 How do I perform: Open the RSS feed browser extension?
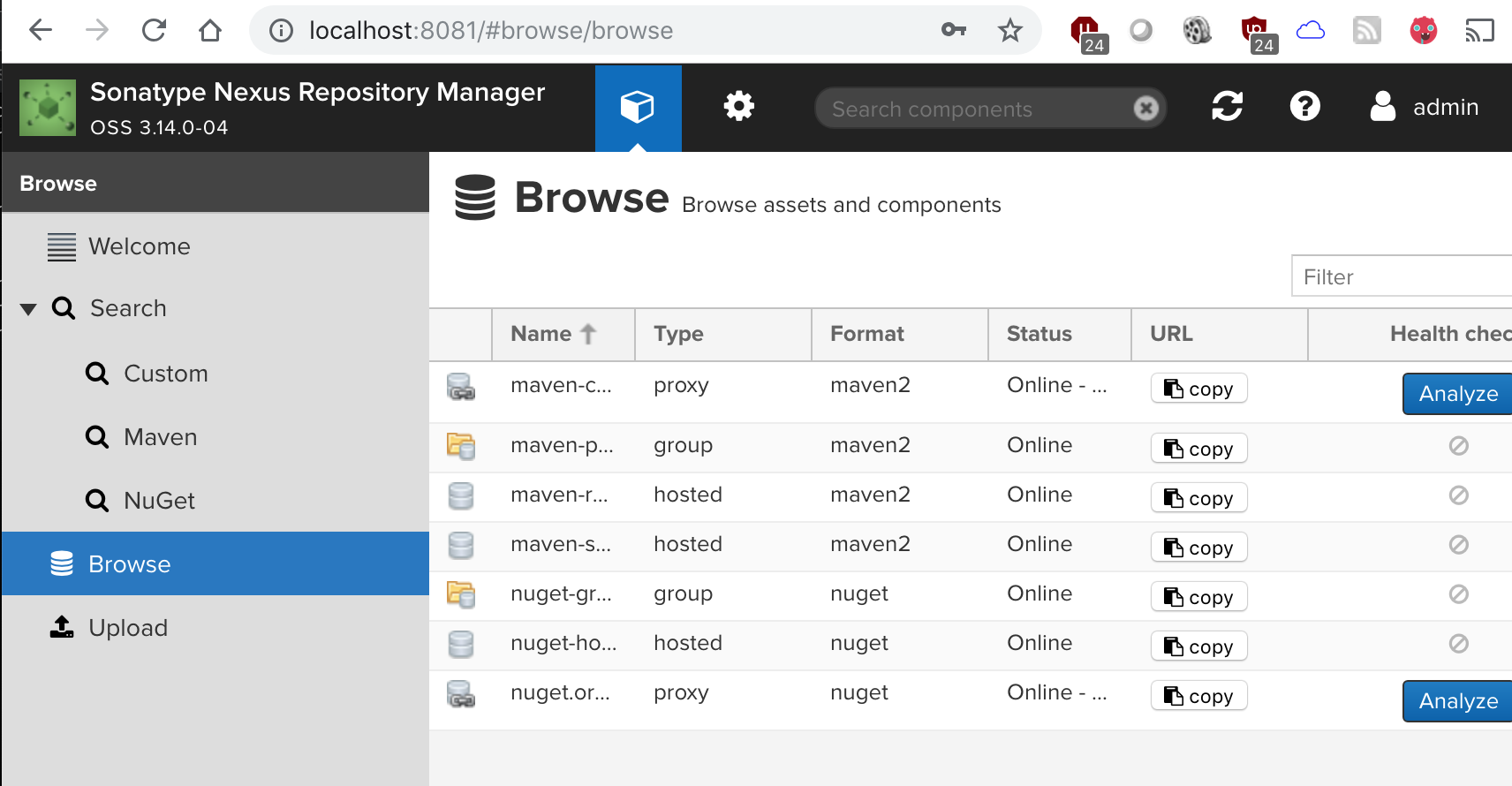[x=1367, y=31]
